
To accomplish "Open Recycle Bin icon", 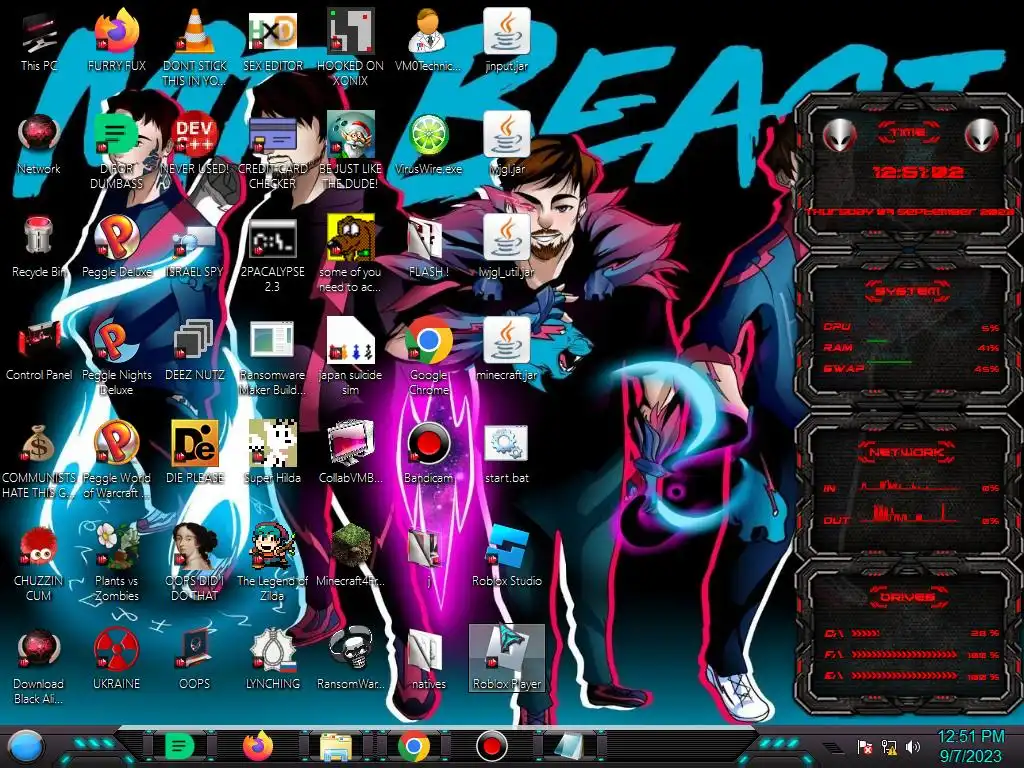I will (x=39, y=247).
